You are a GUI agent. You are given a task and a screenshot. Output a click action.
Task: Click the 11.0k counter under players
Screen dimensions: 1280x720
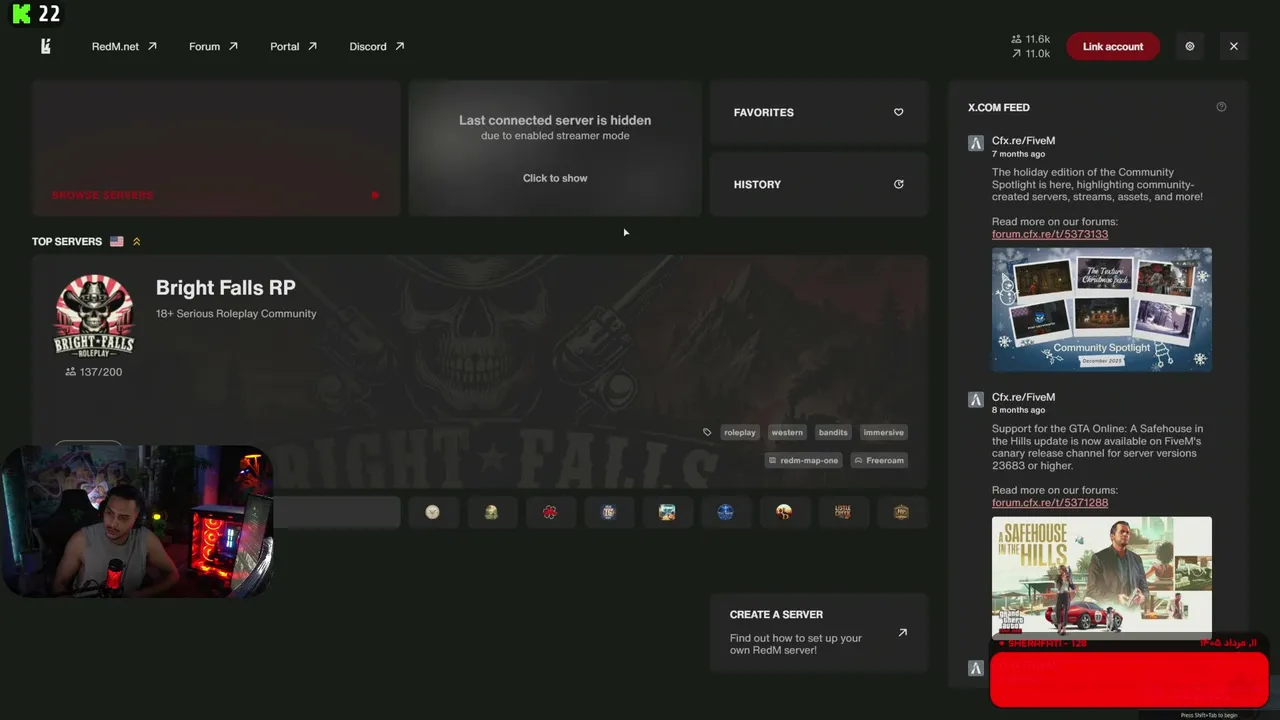(1031, 54)
